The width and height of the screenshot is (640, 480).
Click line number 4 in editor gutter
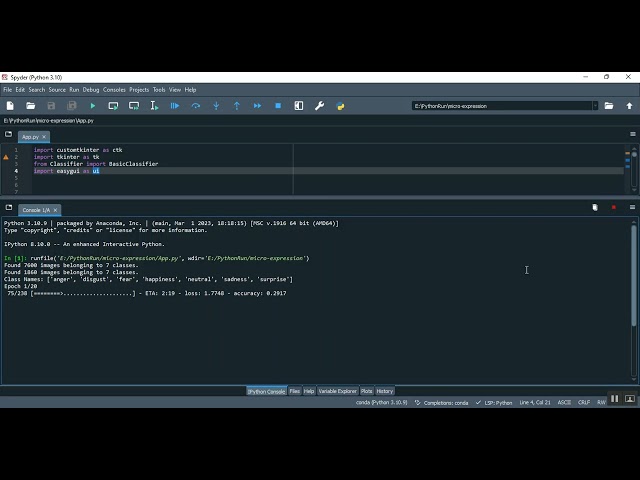(16, 171)
